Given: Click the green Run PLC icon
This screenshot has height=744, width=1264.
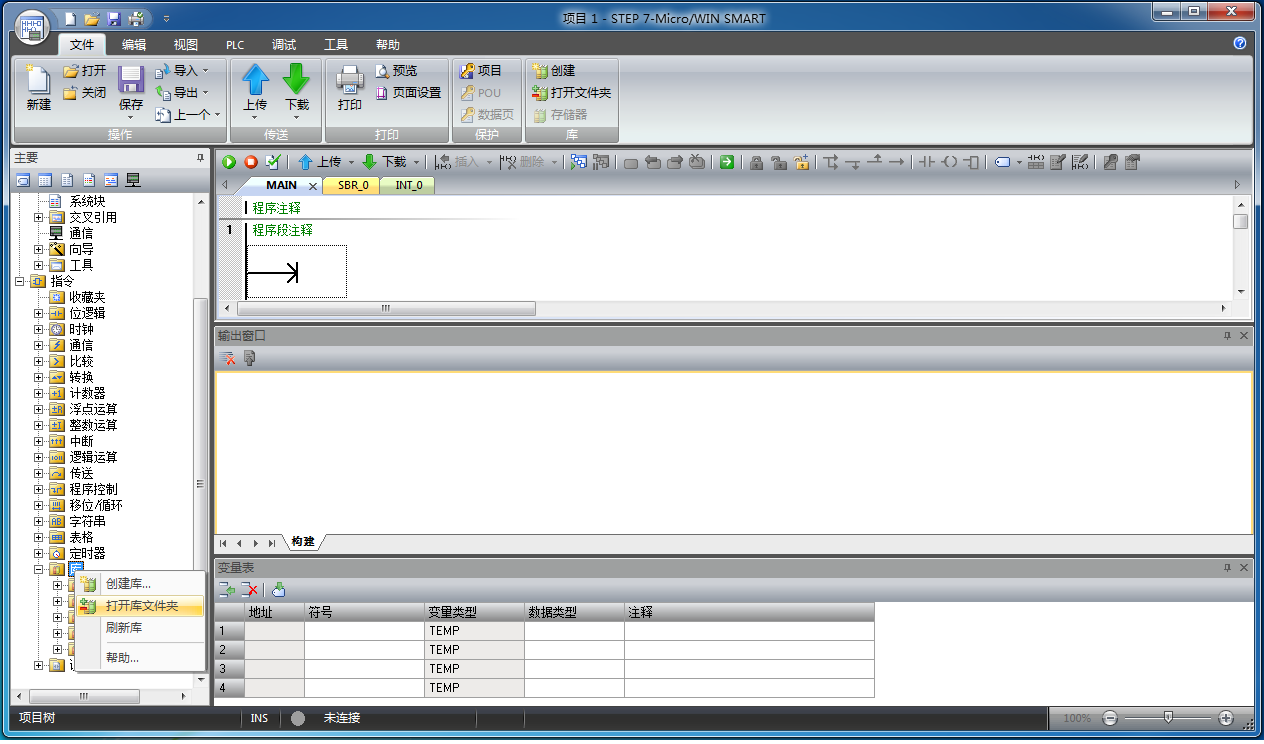Looking at the screenshot, I should click(230, 162).
